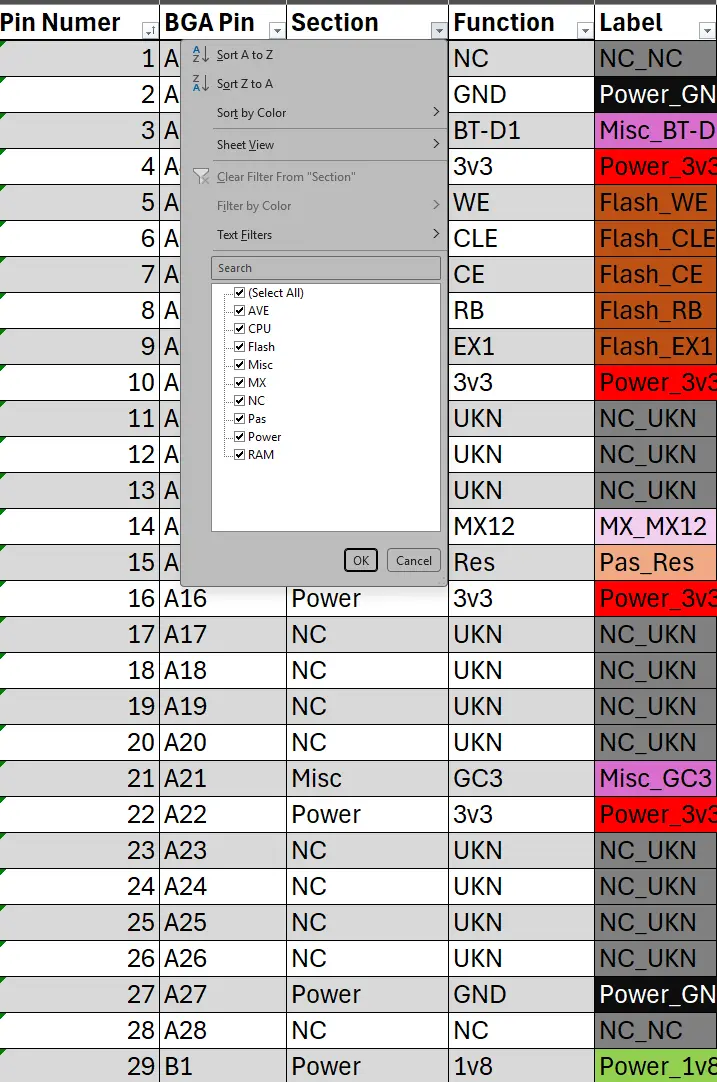Select the CLE function cell
Screen dimensions: 717x1082
coord(521,238)
